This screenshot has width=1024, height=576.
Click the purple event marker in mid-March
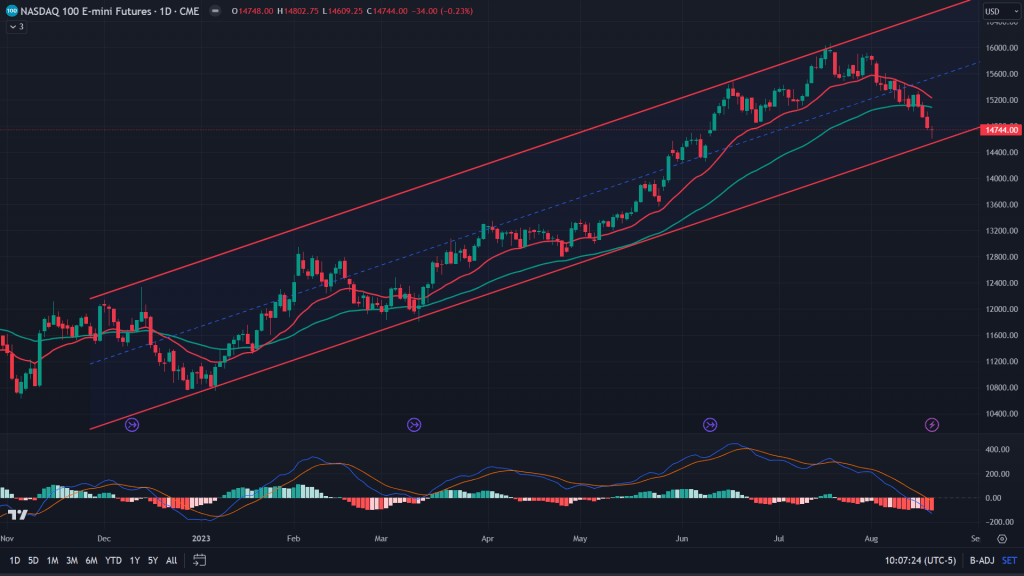pos(414,425)
